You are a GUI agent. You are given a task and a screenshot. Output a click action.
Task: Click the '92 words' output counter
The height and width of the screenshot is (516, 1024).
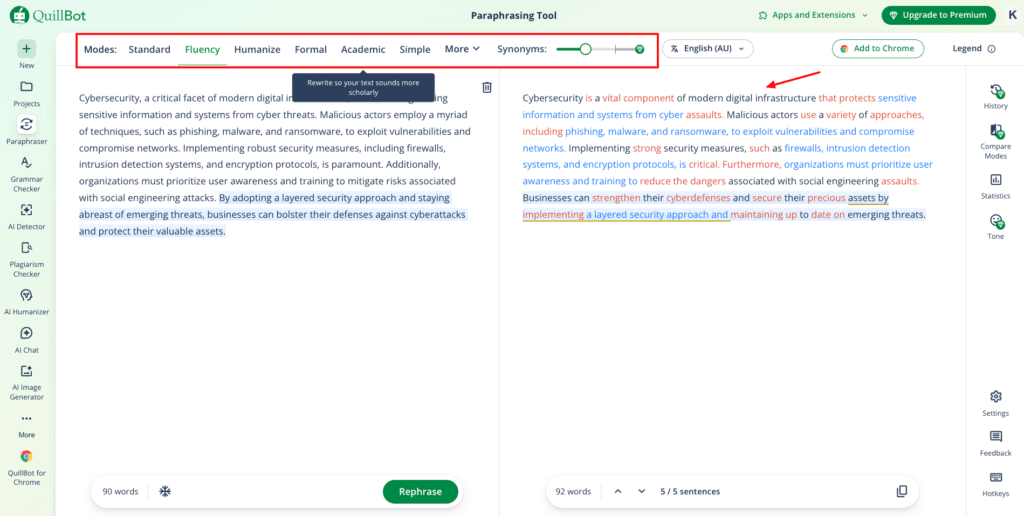[x=573, y=491]
